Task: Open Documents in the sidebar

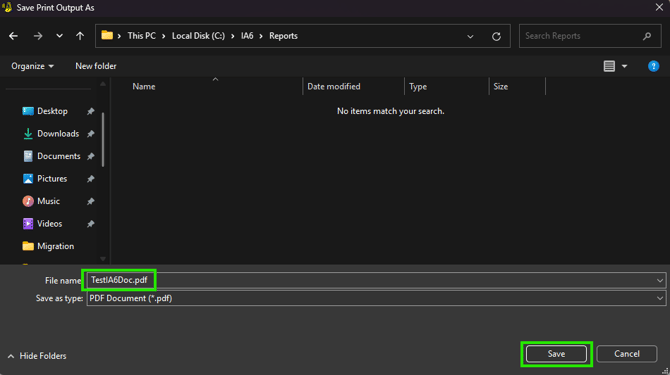Action: pos(51,156)
